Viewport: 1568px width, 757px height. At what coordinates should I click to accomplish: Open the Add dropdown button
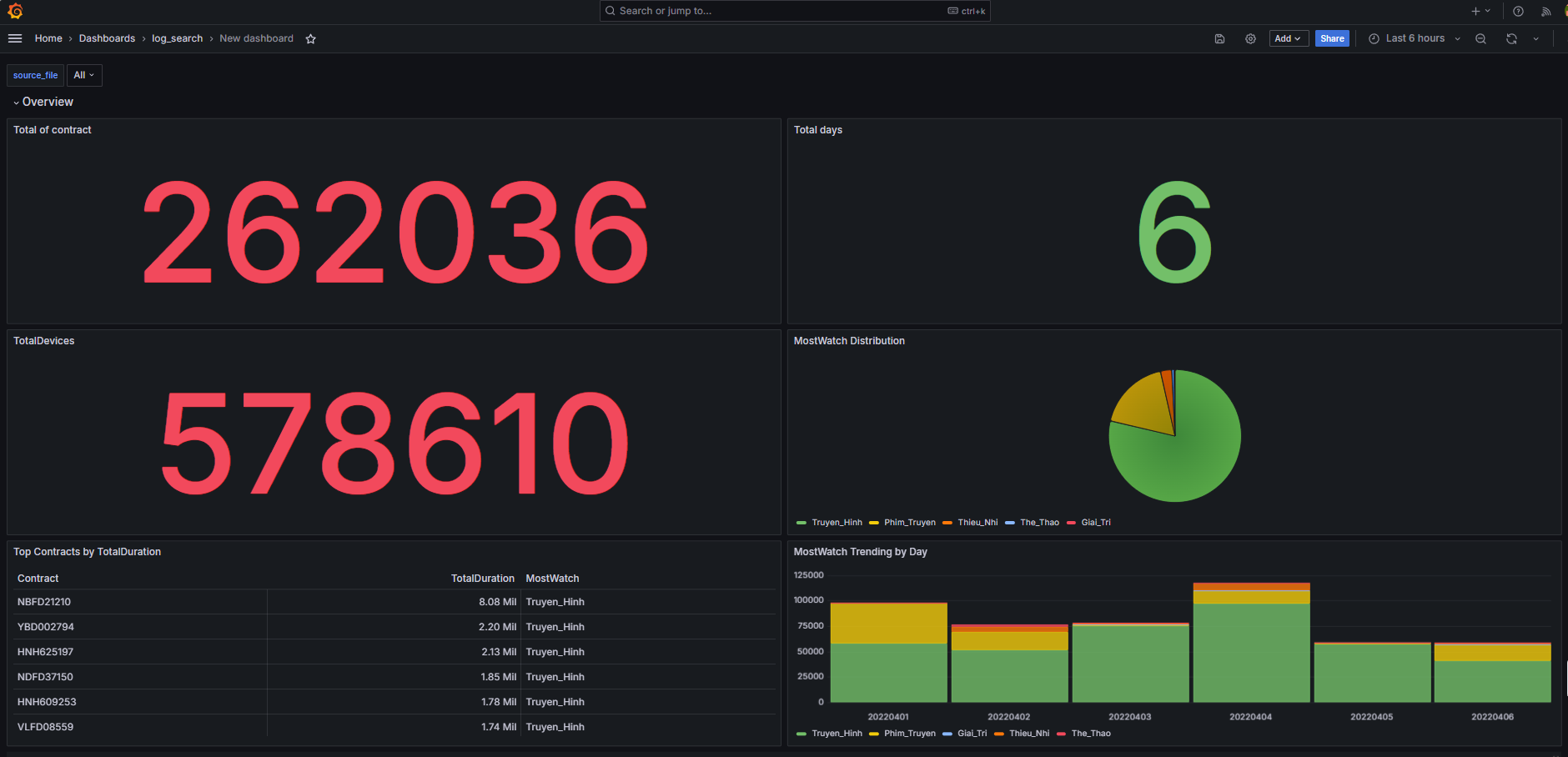(x=1289, y=38)
